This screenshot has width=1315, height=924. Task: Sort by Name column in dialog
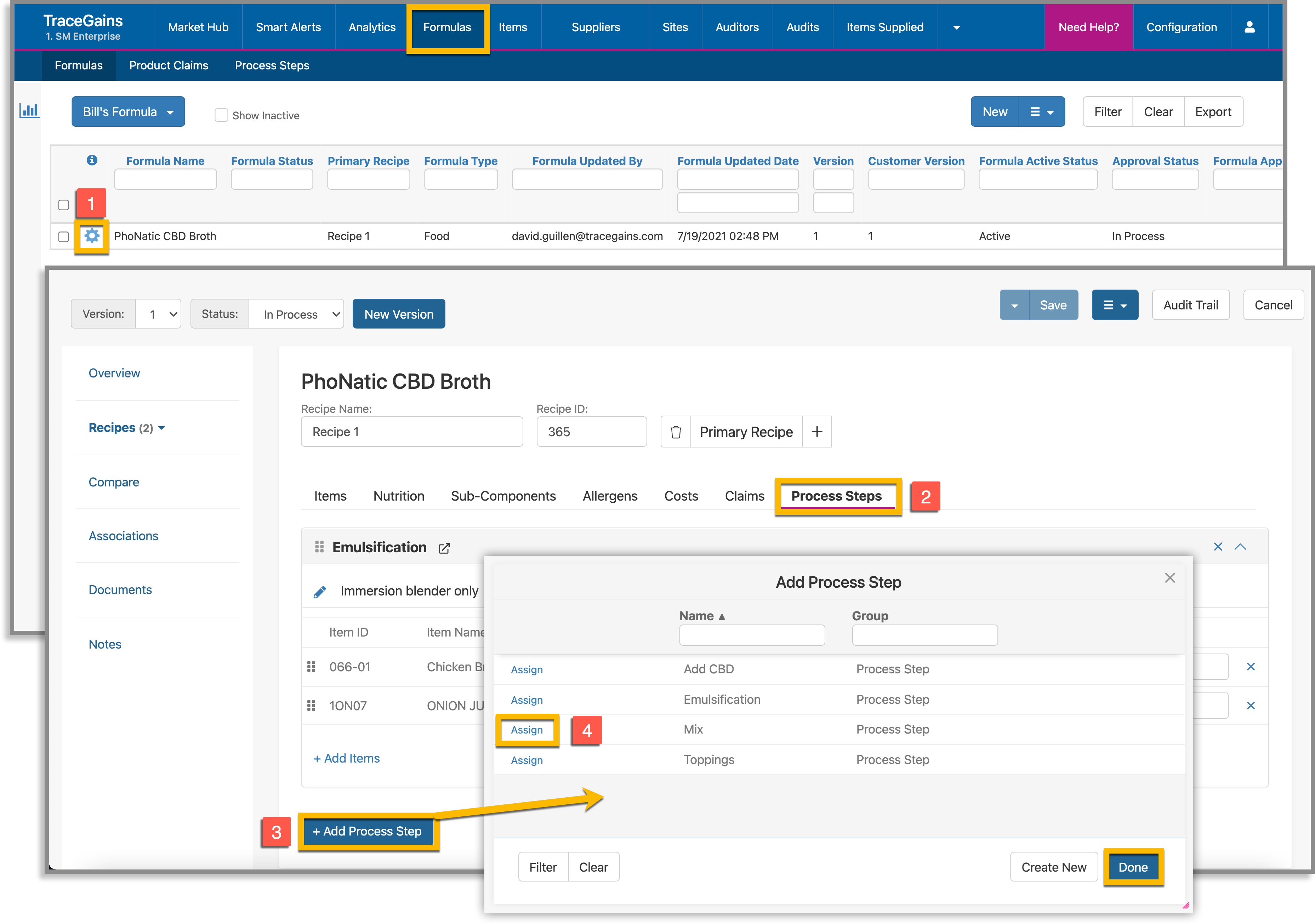pos(702,616)
